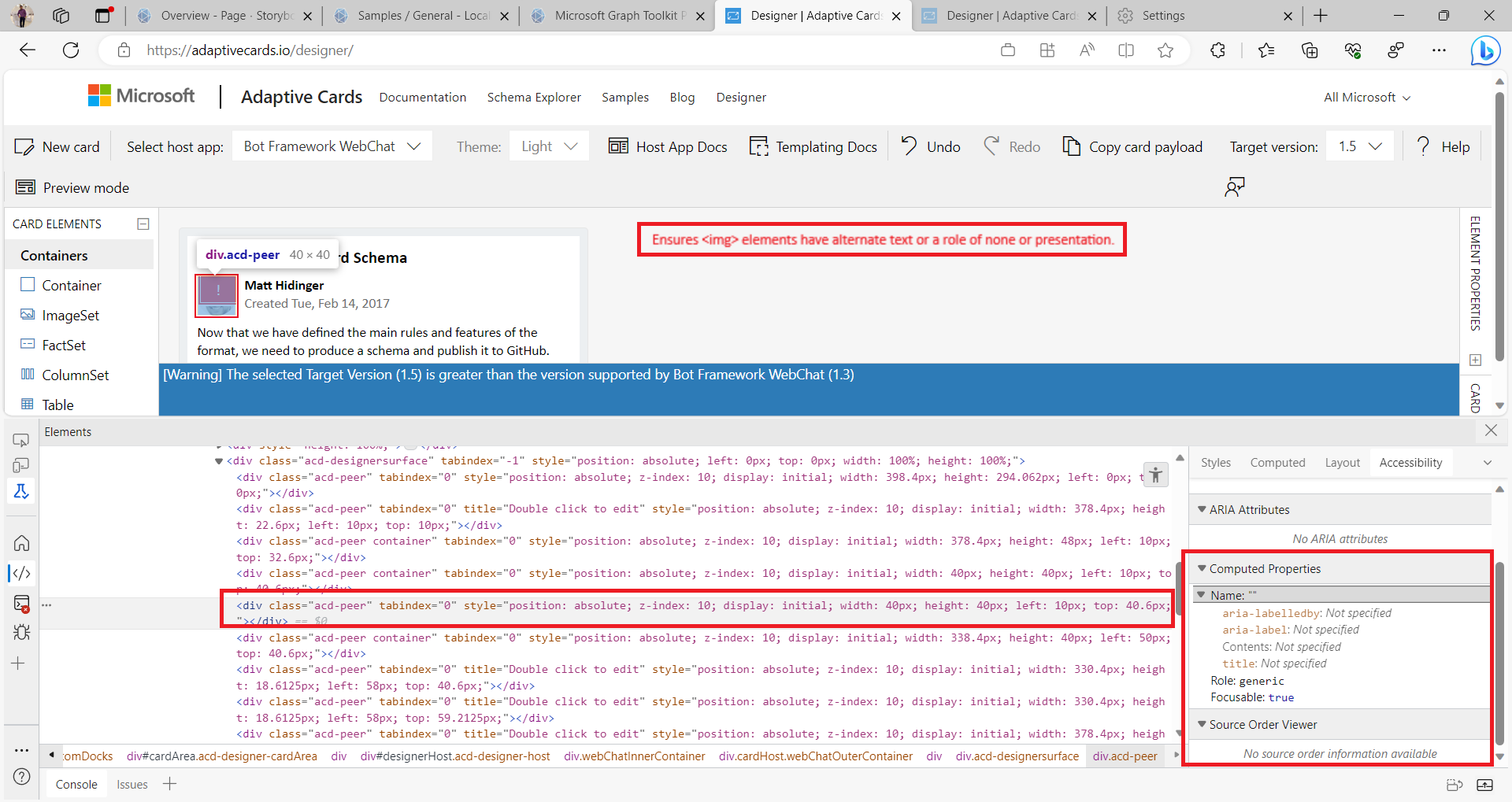This screenshot has height=802, width=1512.
Task: Switch to Preview mode
Action: pyautogui.click(x=72, y=188)
